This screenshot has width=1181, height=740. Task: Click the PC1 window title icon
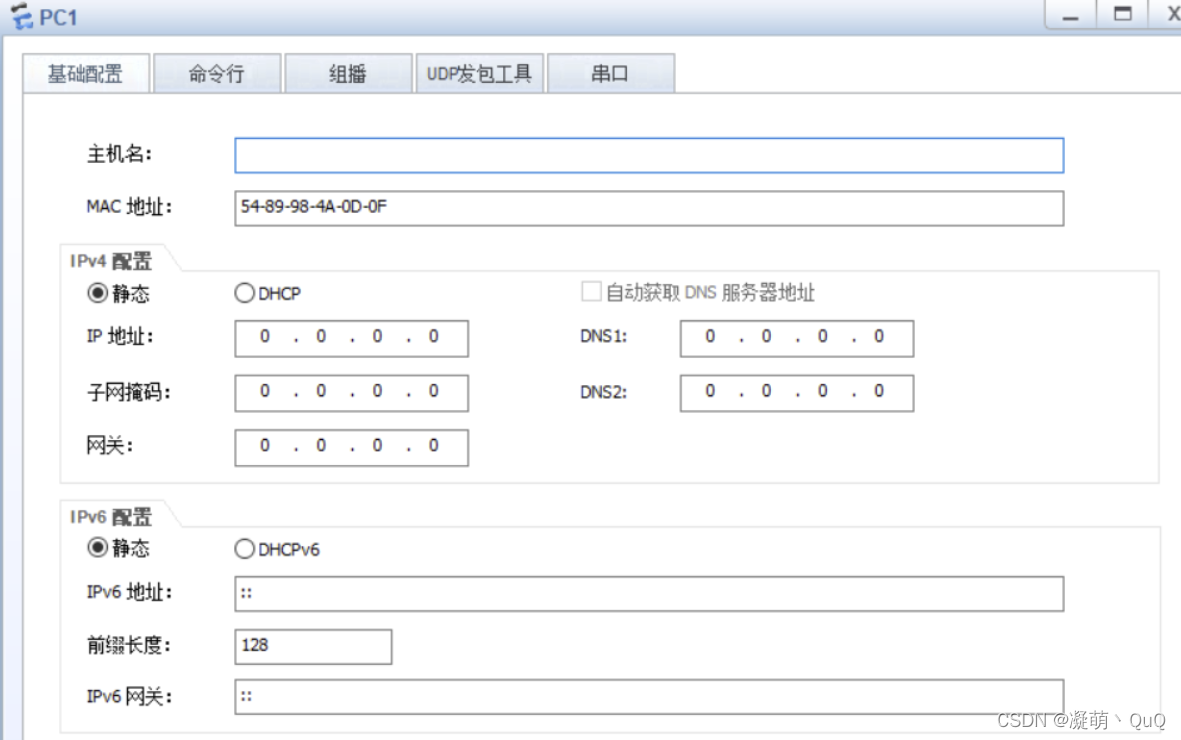coord(21,16)
